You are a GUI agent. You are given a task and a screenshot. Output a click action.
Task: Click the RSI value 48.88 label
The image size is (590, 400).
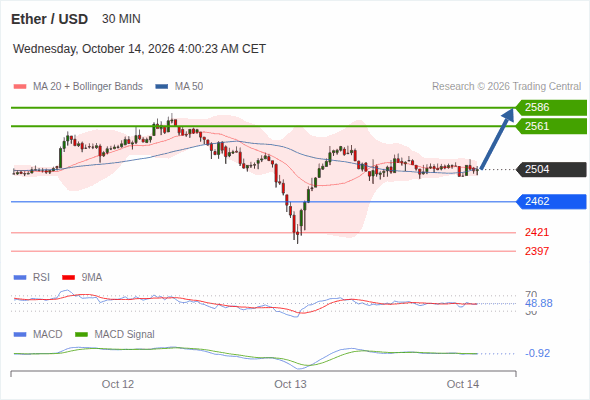pyautogui.click(x=539, y=303)
